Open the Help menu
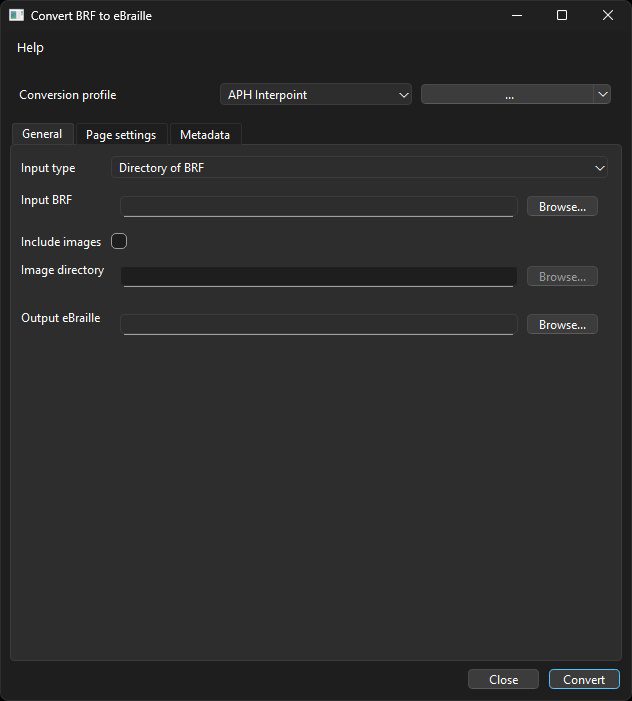 pyautogui.click(x=30, y=48)
